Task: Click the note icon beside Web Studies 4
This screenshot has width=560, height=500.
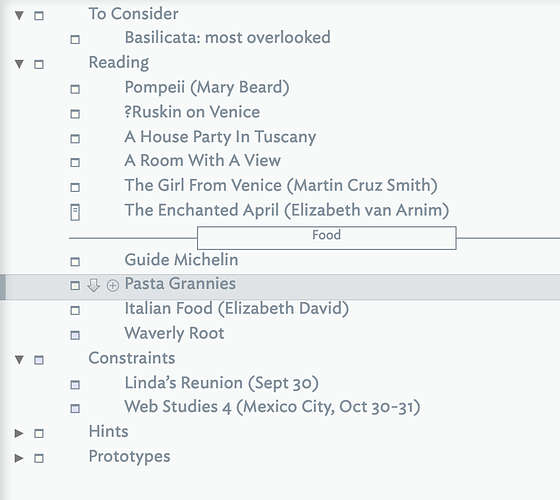Action: pyautogui.click(x=75, y=408)
